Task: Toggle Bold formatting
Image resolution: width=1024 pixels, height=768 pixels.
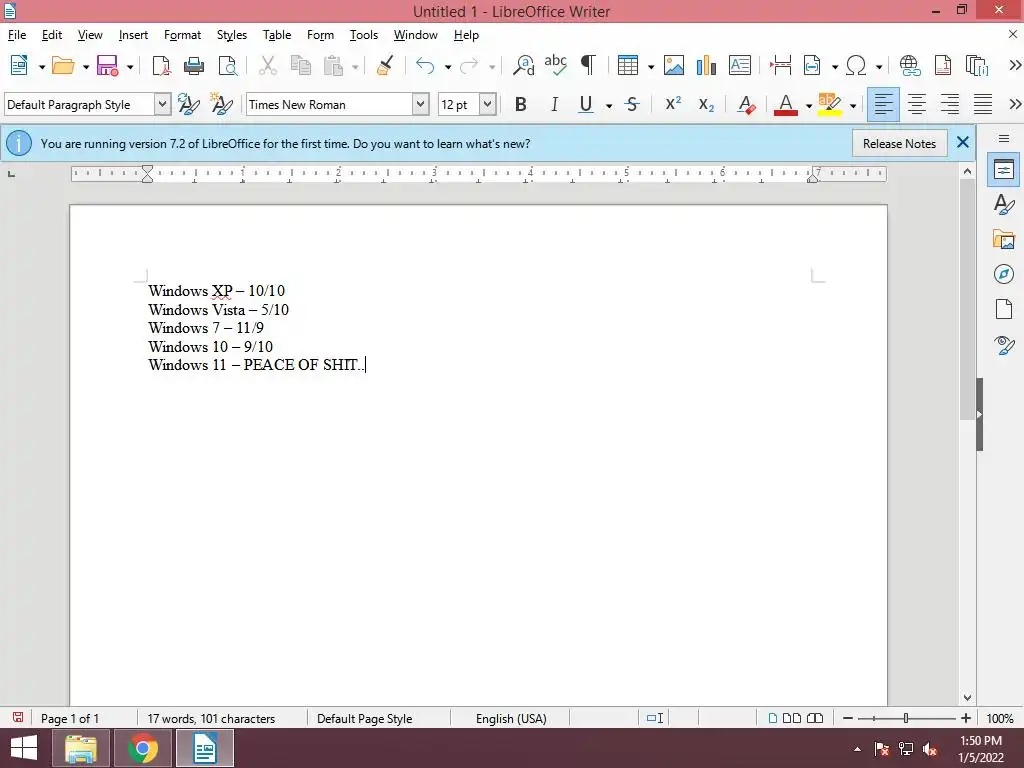Action: point(520,104)
